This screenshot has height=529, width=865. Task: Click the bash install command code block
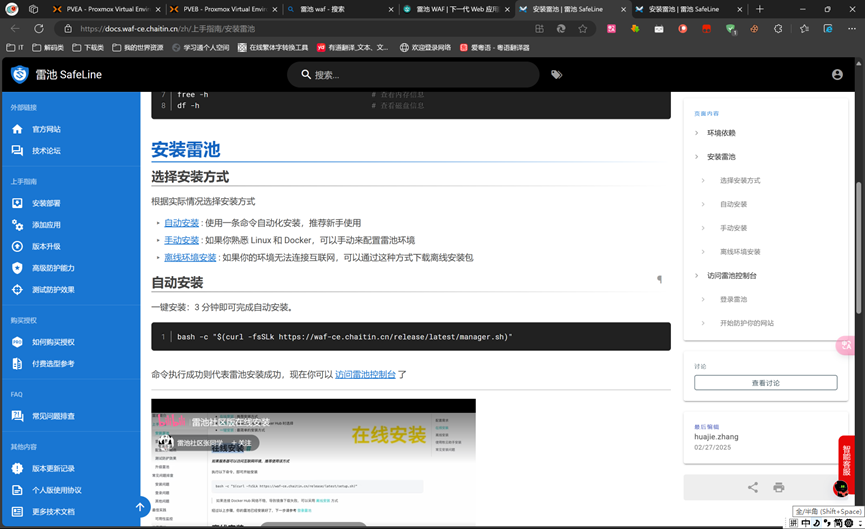click(x=411, y=336)
